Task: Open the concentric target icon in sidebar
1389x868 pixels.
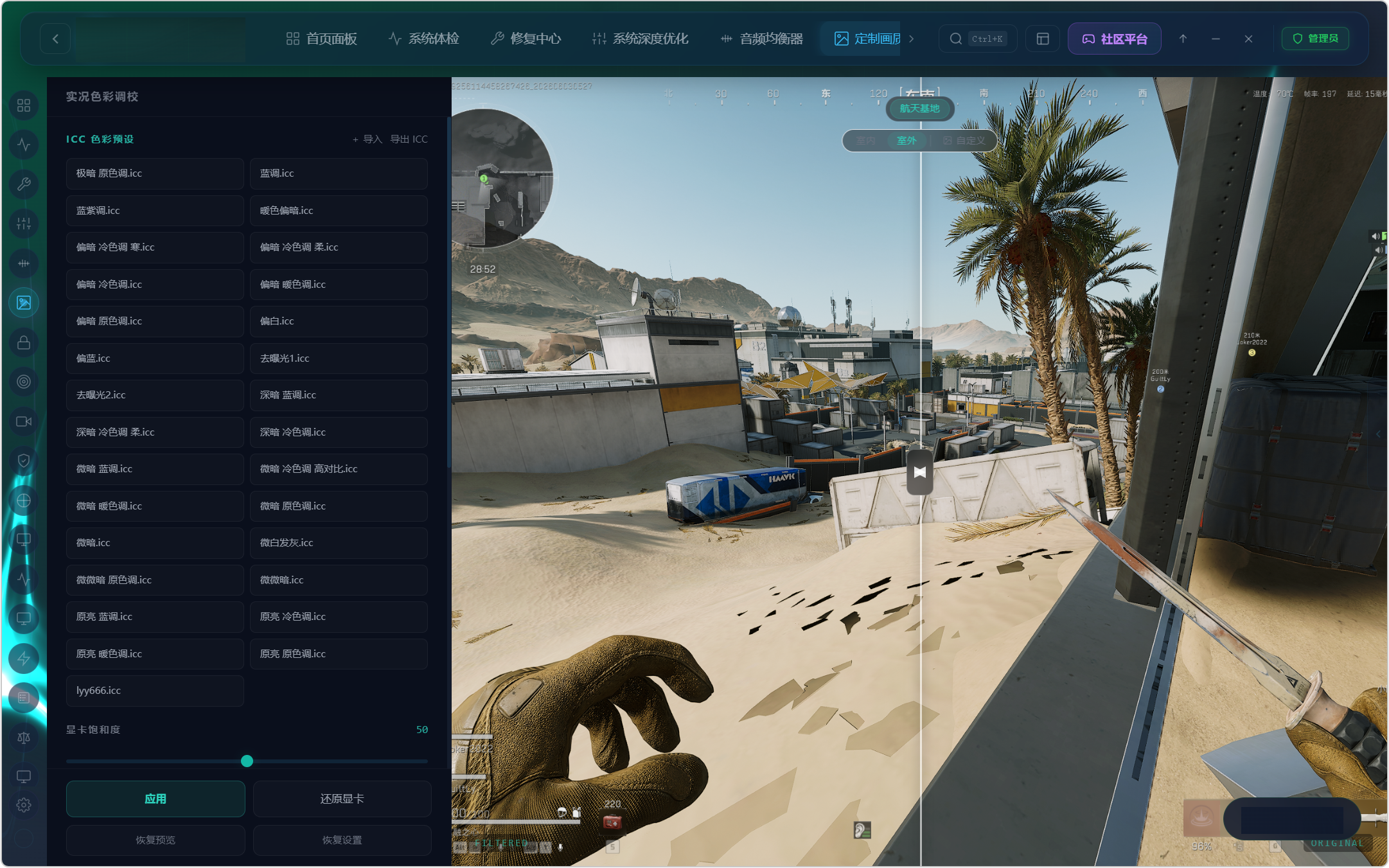Action: [24, 382]
